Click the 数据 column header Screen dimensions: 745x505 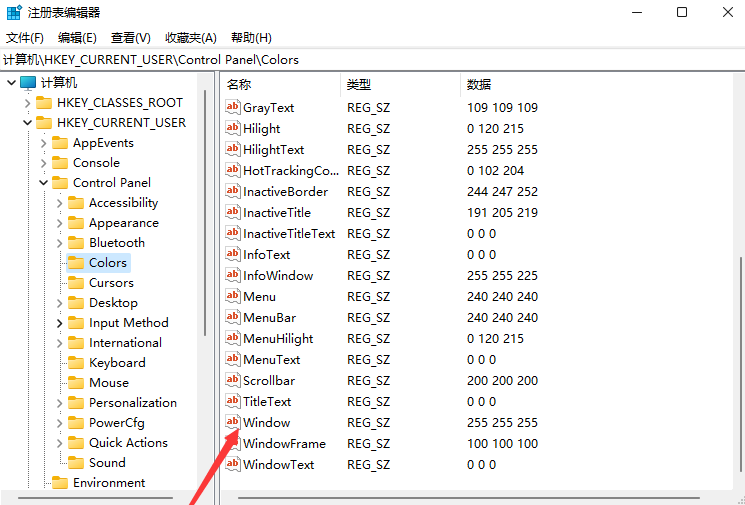tap(479, 84)
